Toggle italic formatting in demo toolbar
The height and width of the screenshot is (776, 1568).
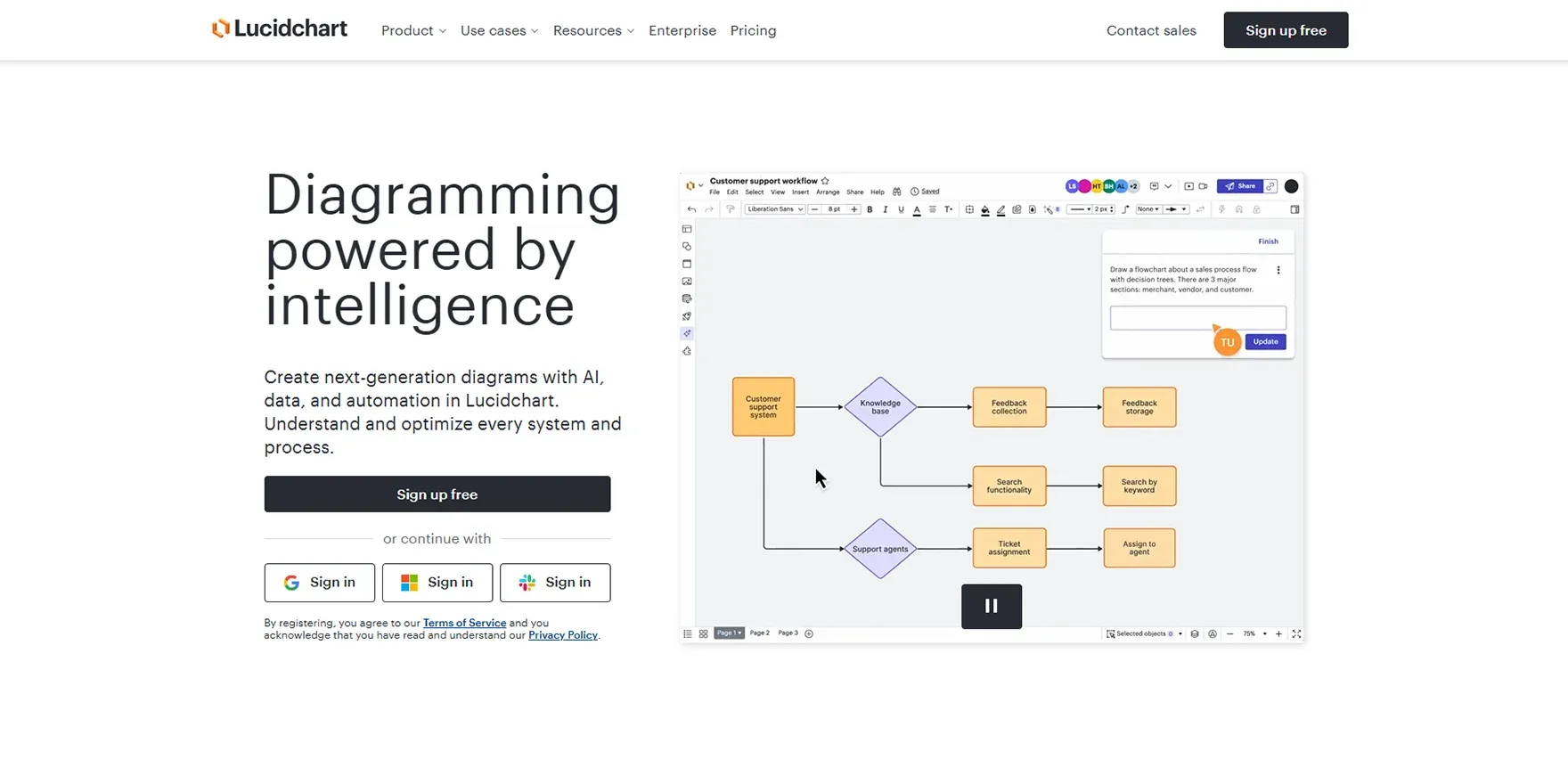pyautogui.click(x=885, y=209)
